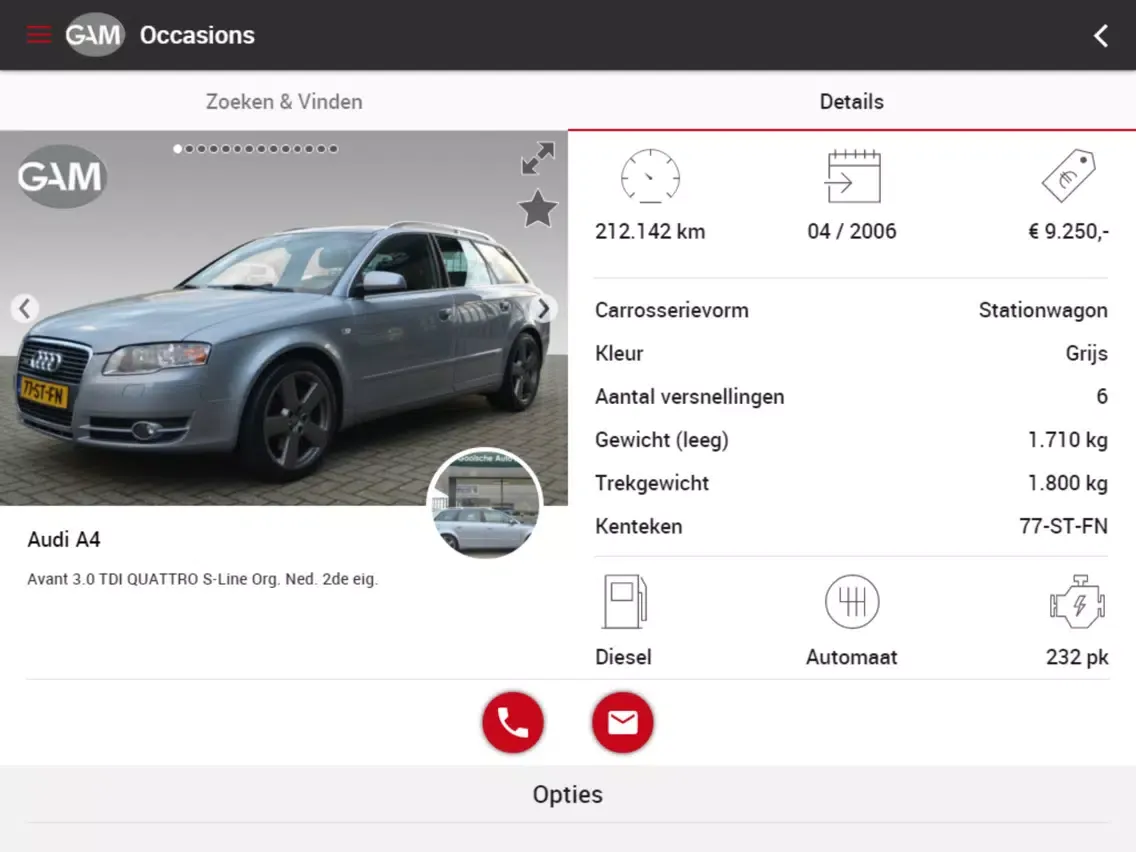This screenshot has height=852, width=1136.
Task: Switch to Zoeken & Vinden tab
Action: [284, 101]
